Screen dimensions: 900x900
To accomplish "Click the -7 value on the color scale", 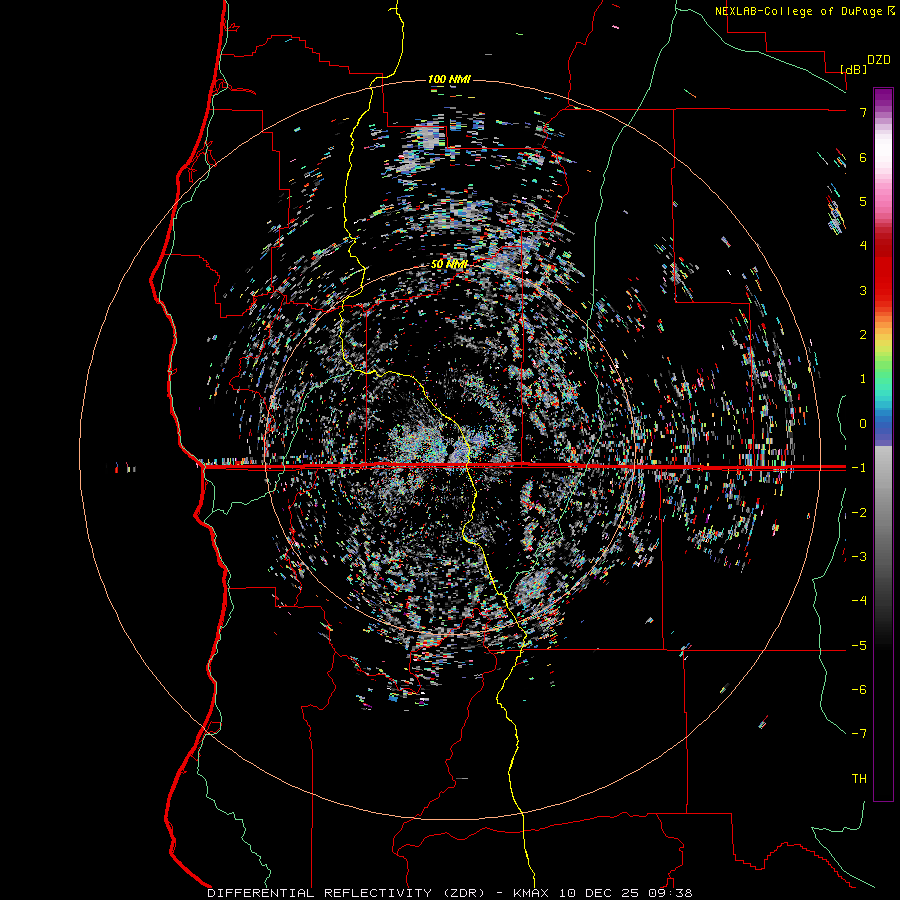I will coord(859,734).
